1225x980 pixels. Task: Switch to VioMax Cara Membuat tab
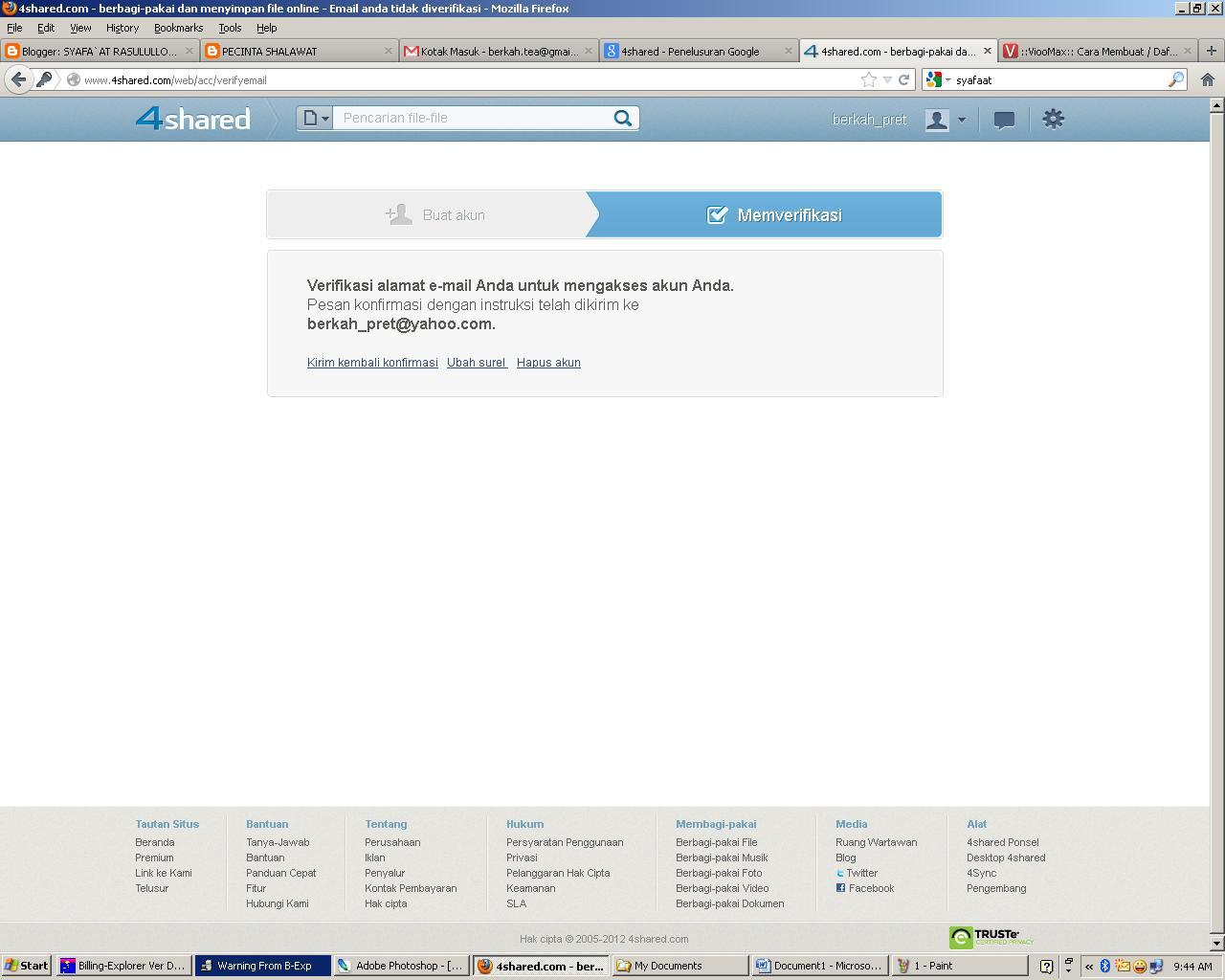click(x=1098, y=51)
